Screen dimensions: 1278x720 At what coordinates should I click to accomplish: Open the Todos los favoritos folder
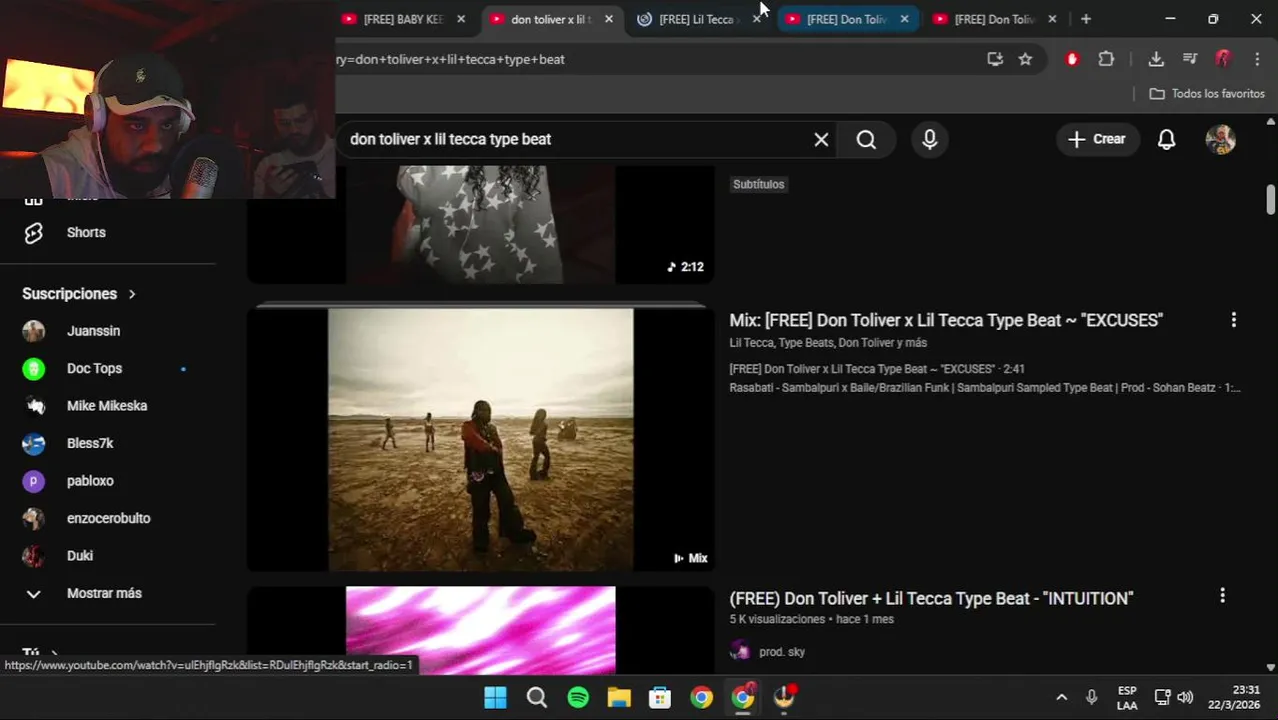pyautogui.click(x=1207, y=93)
